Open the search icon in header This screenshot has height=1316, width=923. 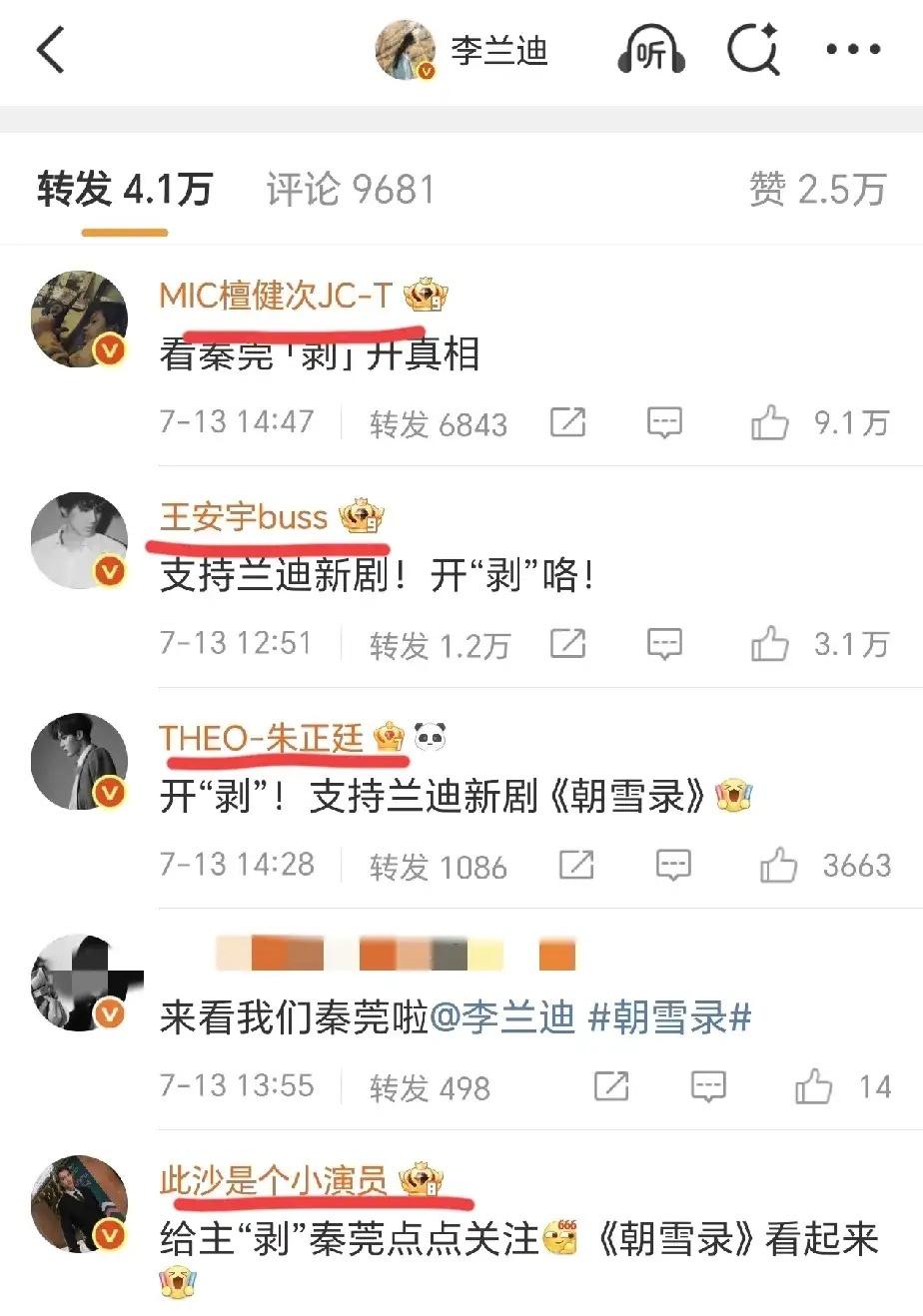click(752, 50)
